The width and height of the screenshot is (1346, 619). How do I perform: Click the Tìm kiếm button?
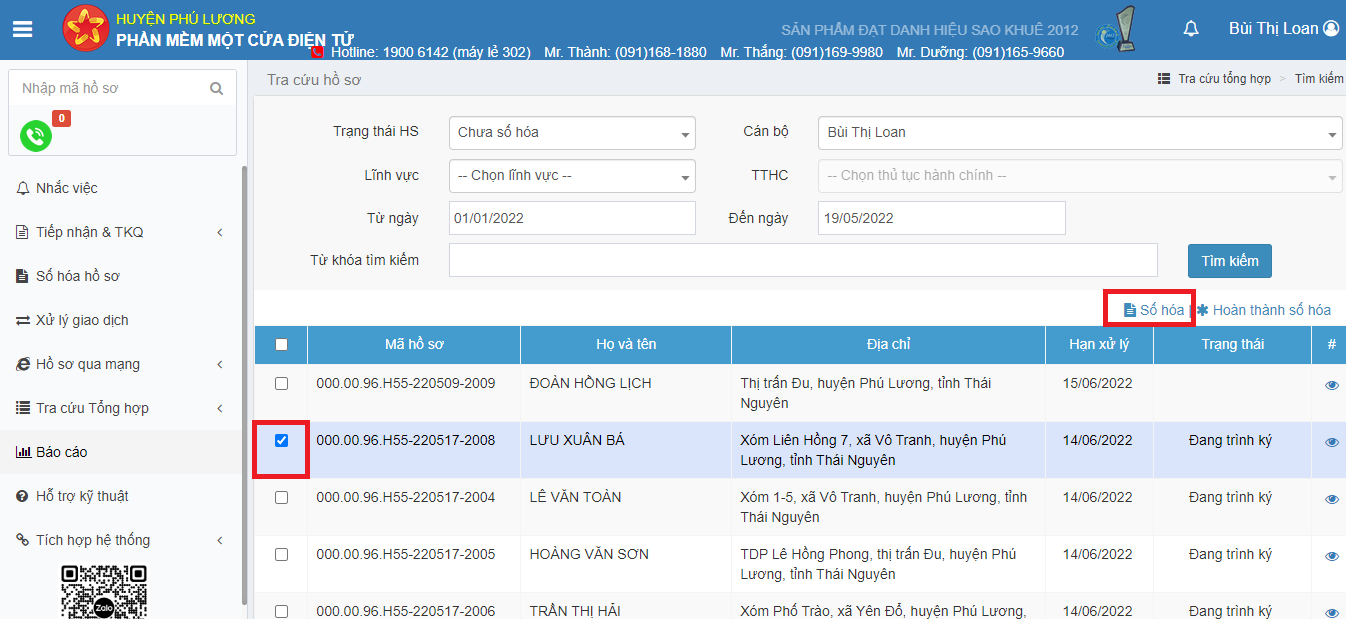tap(1230, 261)
